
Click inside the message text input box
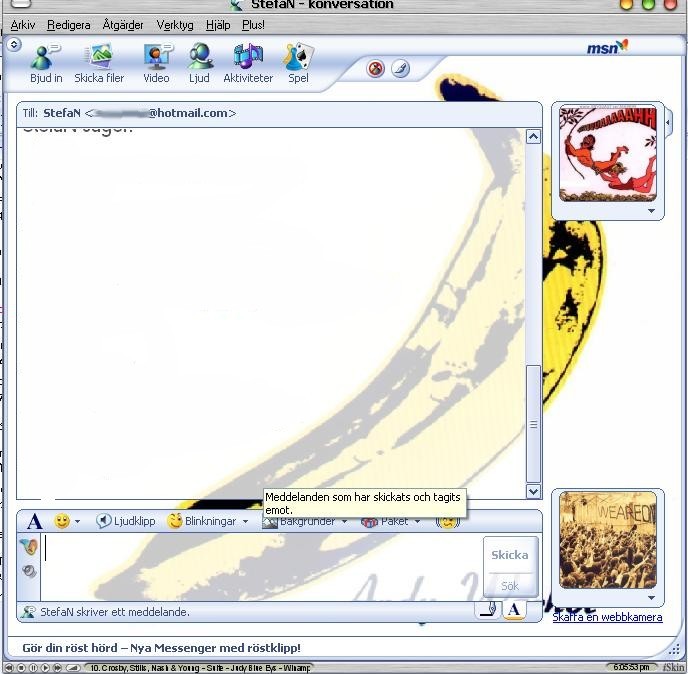point(262,567)
